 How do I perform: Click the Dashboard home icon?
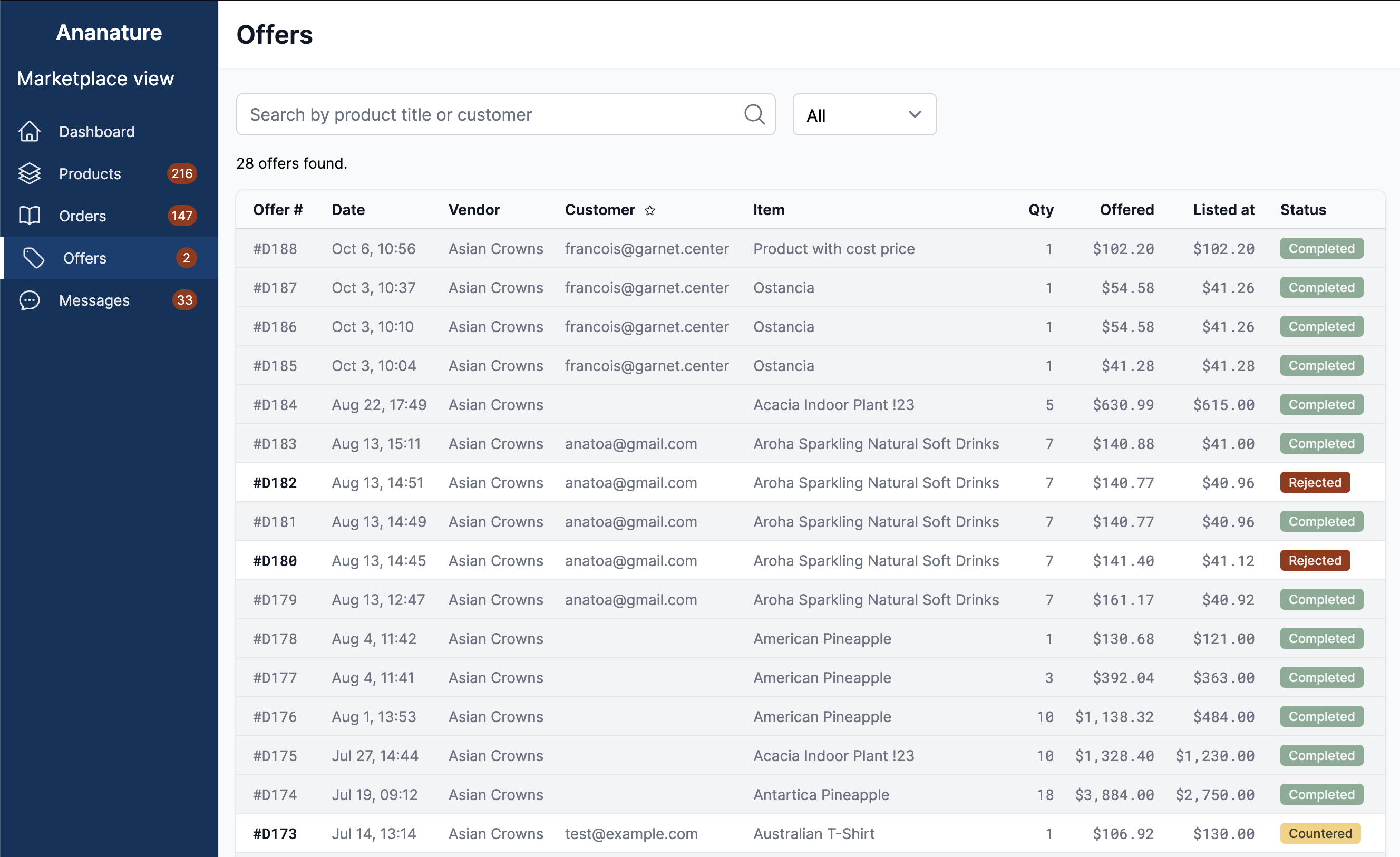pos(30,131)
